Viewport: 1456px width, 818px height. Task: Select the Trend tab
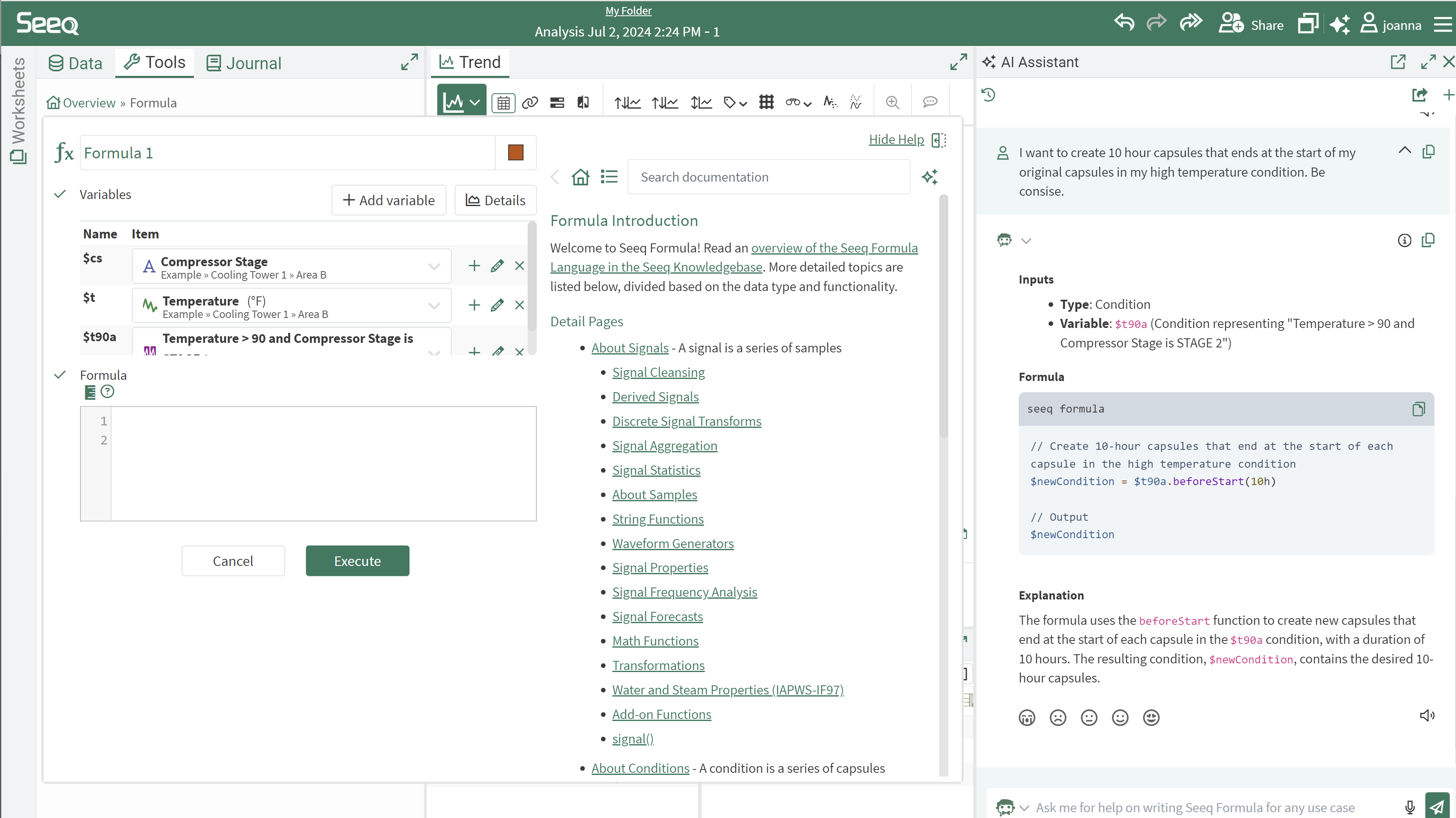click(x=470, y=62)
